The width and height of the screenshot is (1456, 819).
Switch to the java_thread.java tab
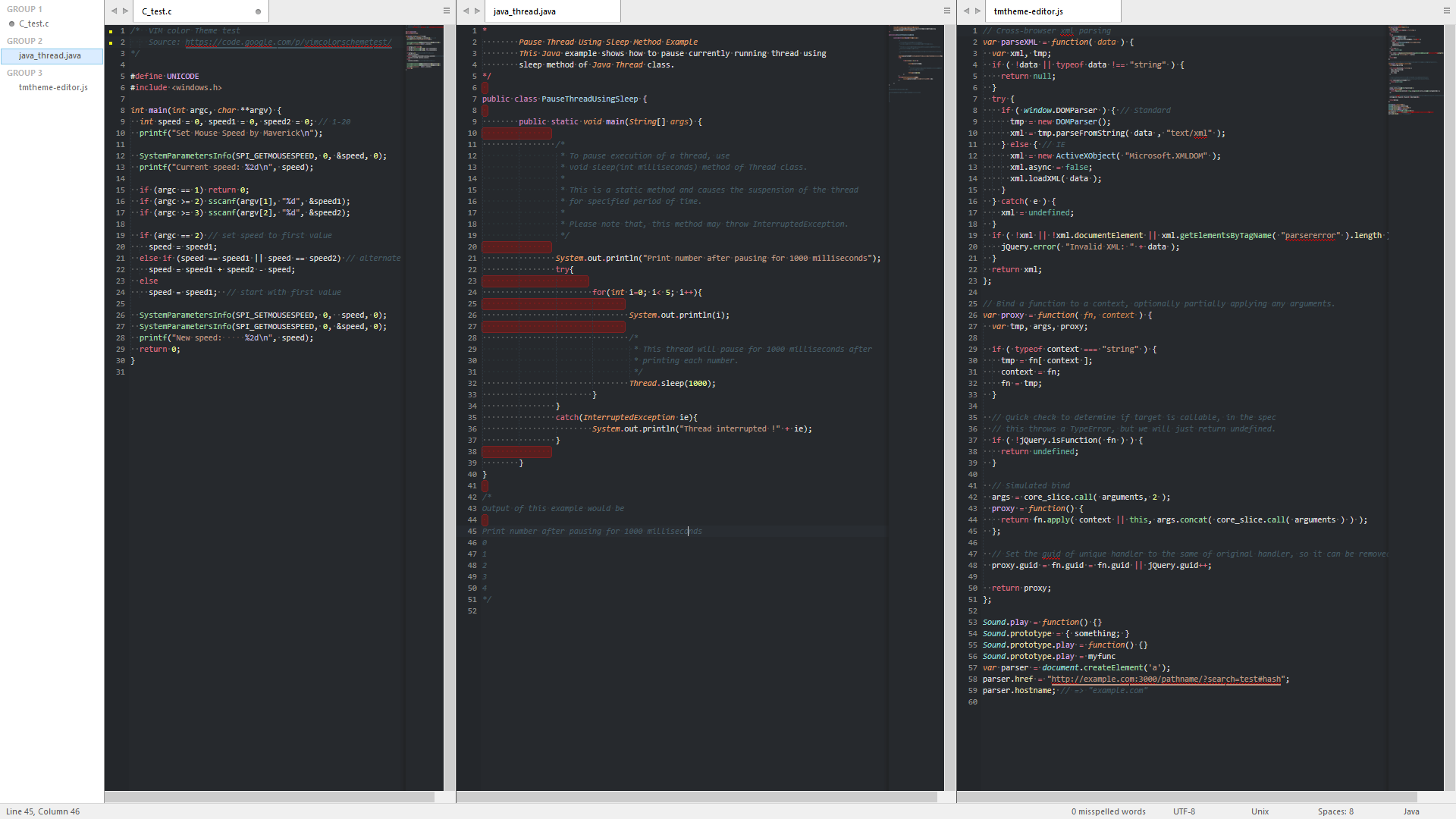pyautogui.click(x=525, y=11)
